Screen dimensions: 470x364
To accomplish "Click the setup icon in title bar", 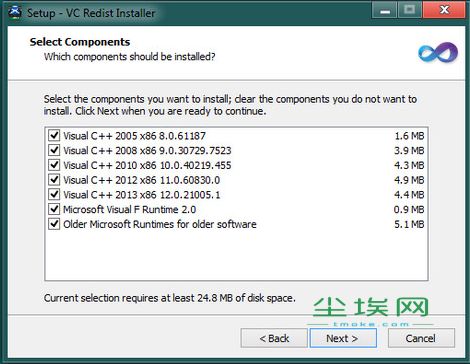I will (x=15, y=12).
